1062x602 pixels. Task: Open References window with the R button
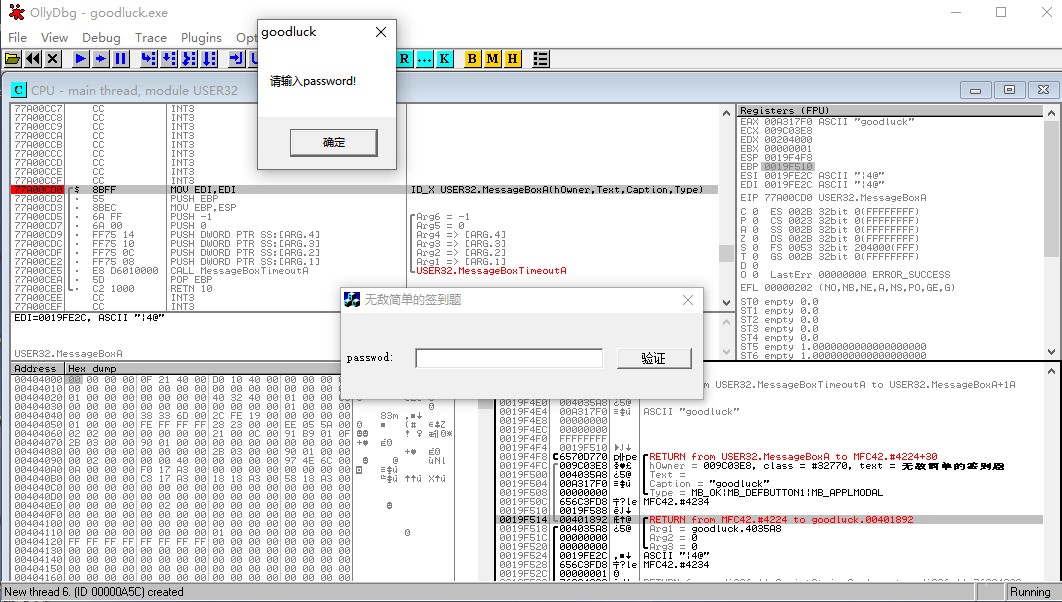click(x=404, y=59)
